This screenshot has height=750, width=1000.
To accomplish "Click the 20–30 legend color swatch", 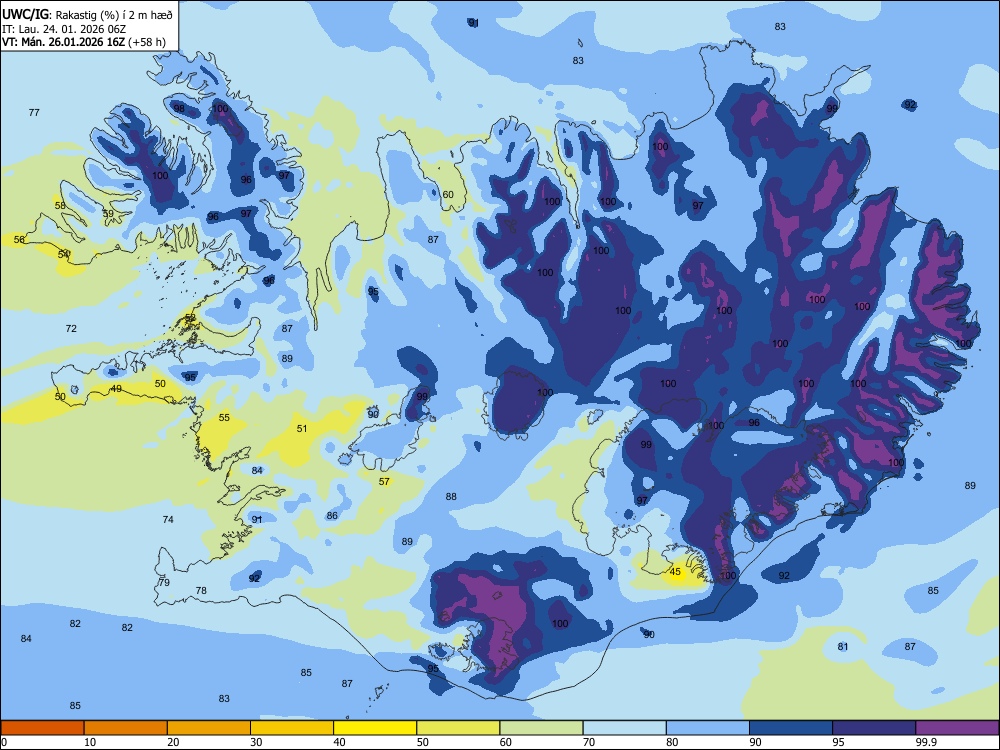I will tap(209, 728).
